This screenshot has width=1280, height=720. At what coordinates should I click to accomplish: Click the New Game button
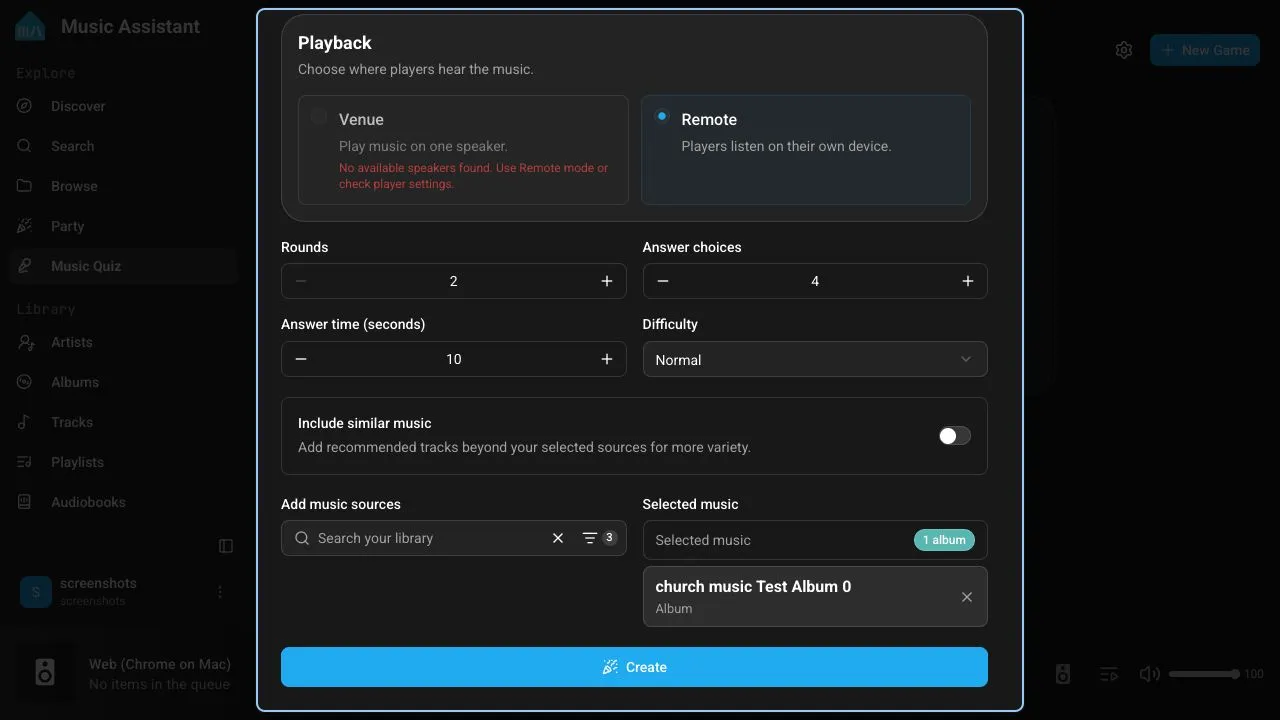[x=1205, y=50]
